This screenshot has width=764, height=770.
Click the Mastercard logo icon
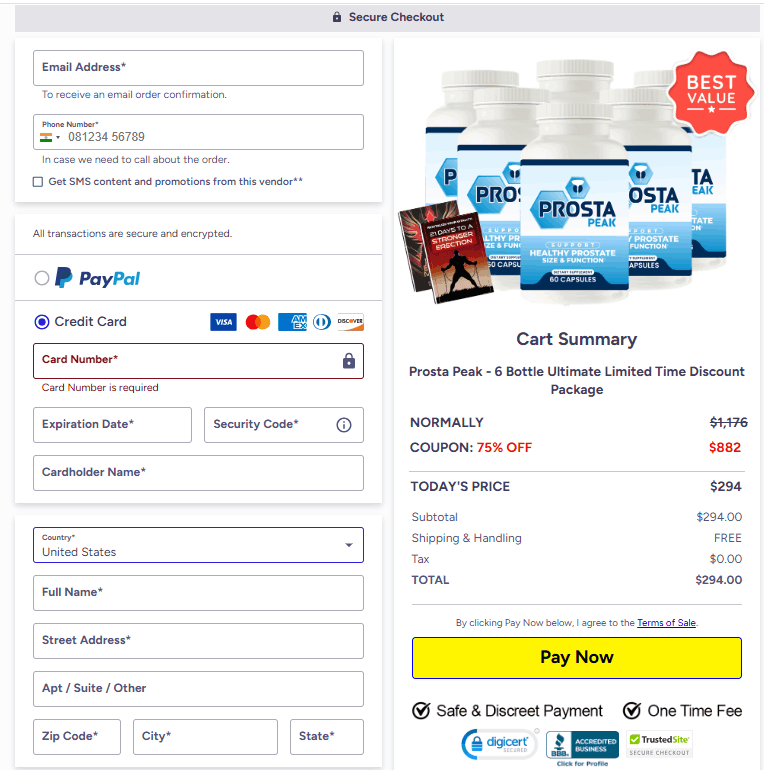pos(258,322)
